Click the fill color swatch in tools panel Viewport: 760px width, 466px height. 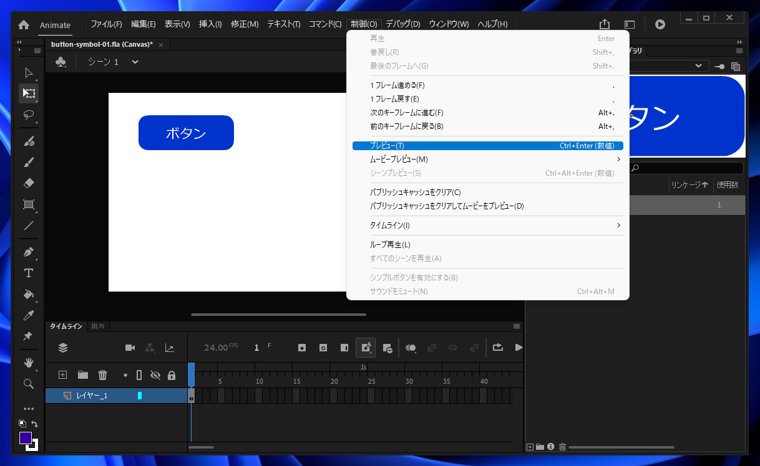tap(25, 438)
